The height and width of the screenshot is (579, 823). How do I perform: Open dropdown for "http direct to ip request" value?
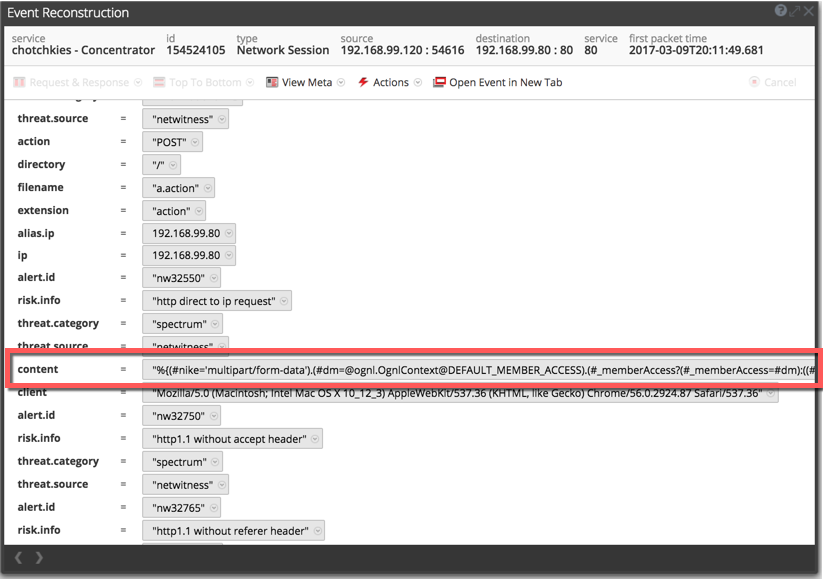[x=284, y=301]
